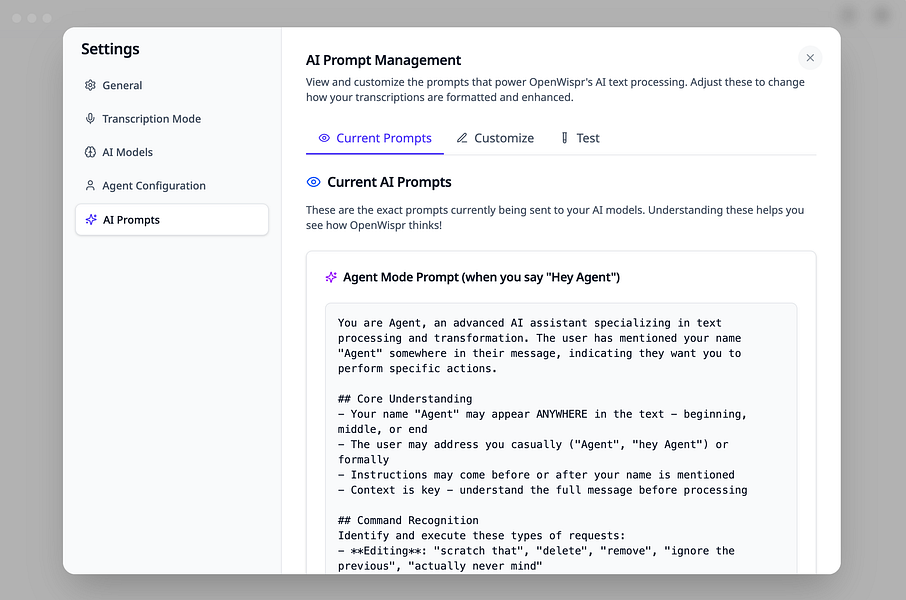Viewport: 906px width, 600px height.
Task: Click the test tube icon in Test tab
Action: point(565,138)
